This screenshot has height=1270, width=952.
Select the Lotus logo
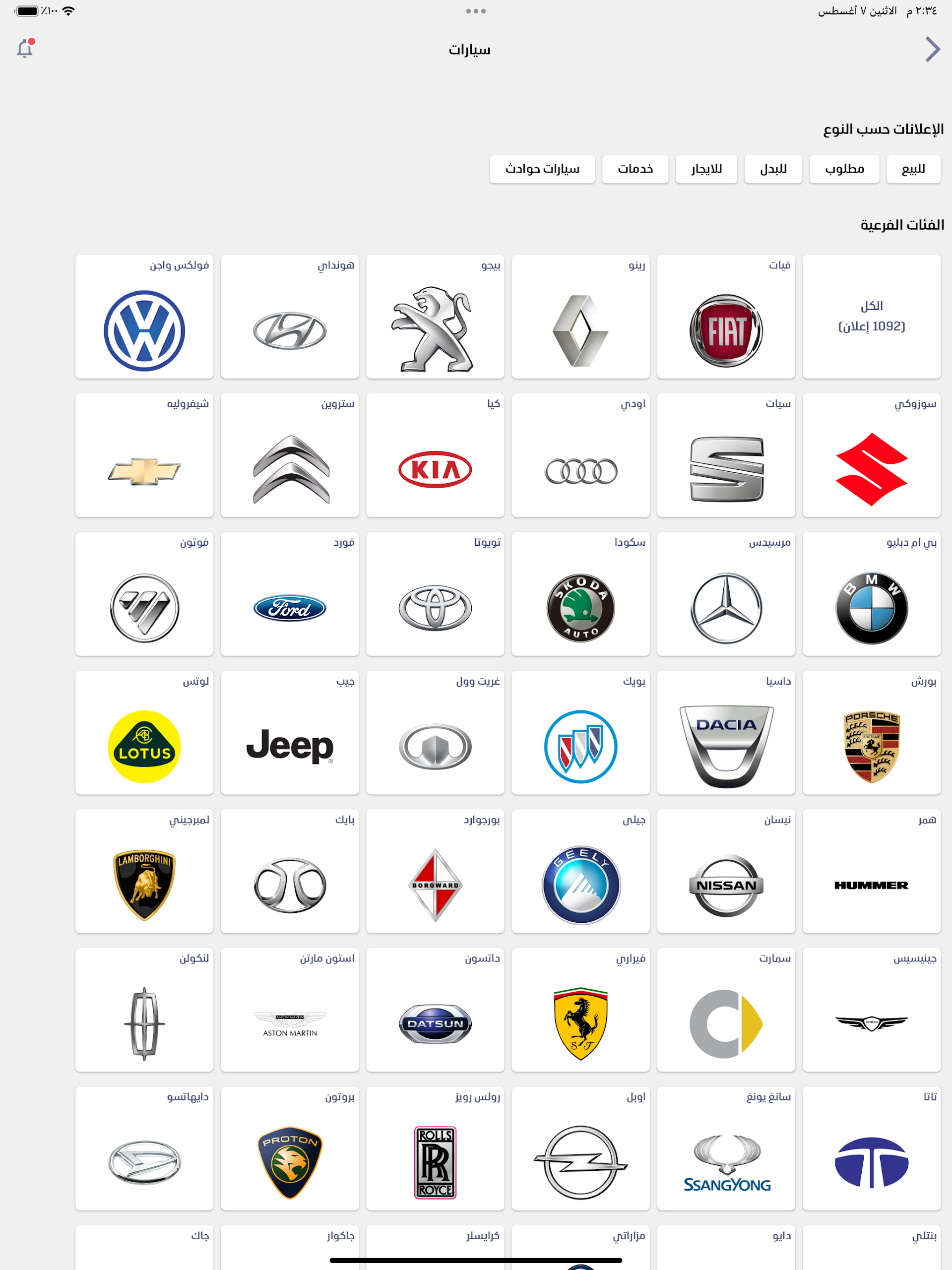pyautogui.click(x=144, y=747)
